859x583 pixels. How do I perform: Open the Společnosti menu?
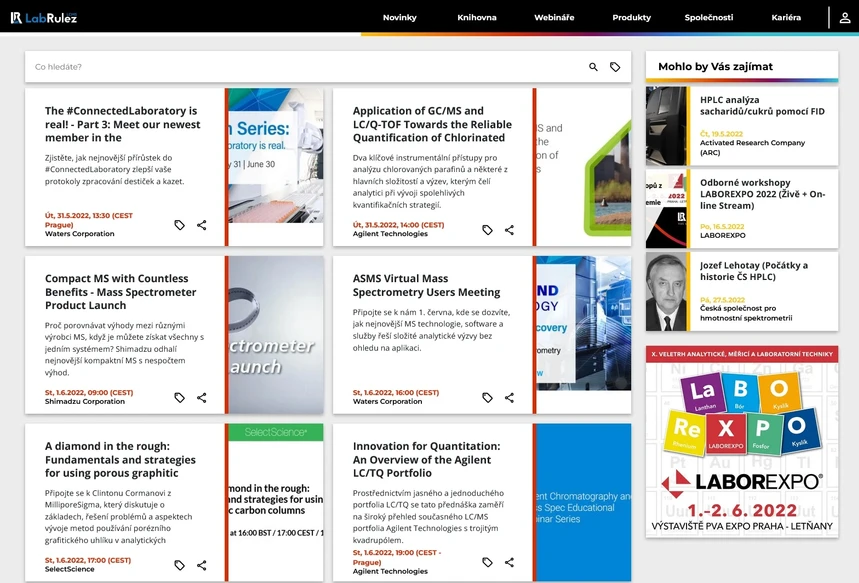coord(708,18)
